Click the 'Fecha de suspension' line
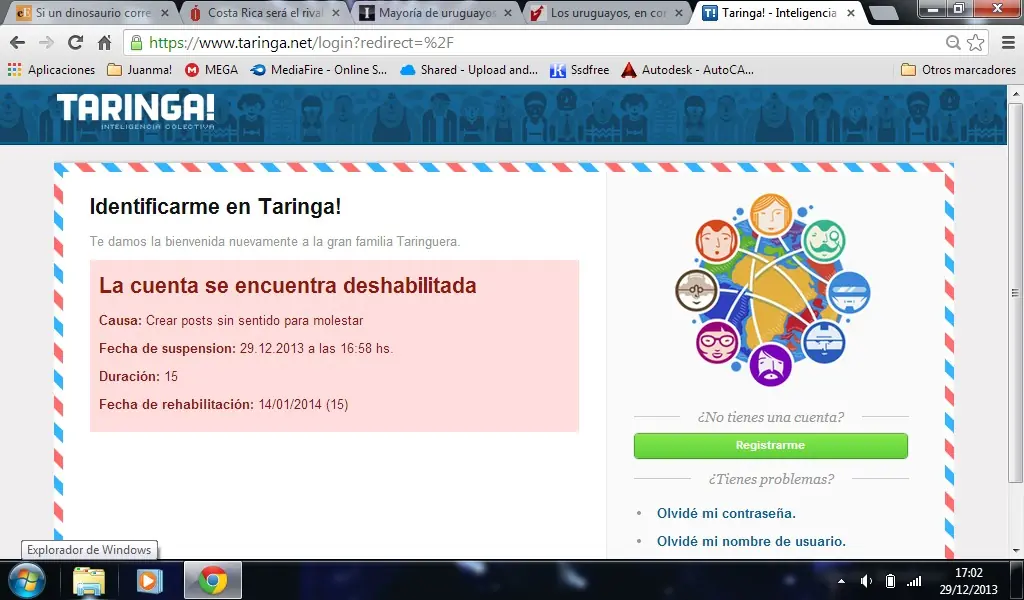1024x600 pixels. (x=246, y=349)
